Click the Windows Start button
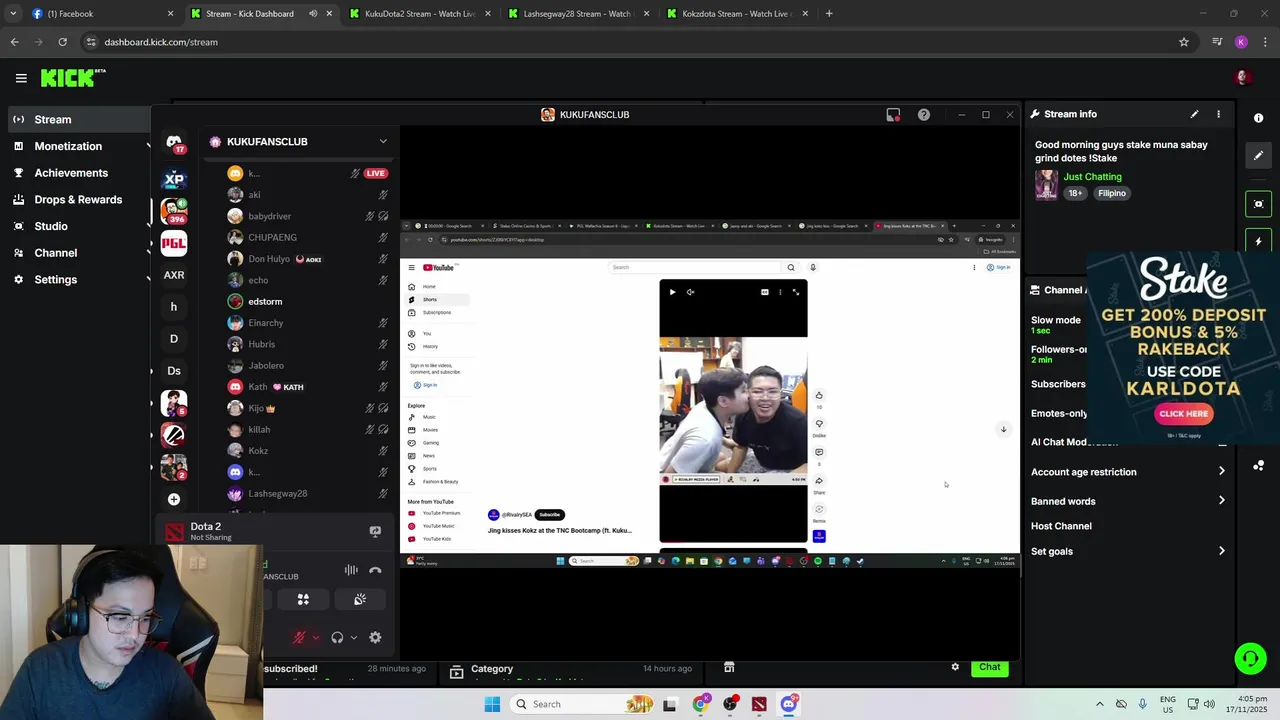The height and width of the screenshot is (720, 1280). pos(492,704)
